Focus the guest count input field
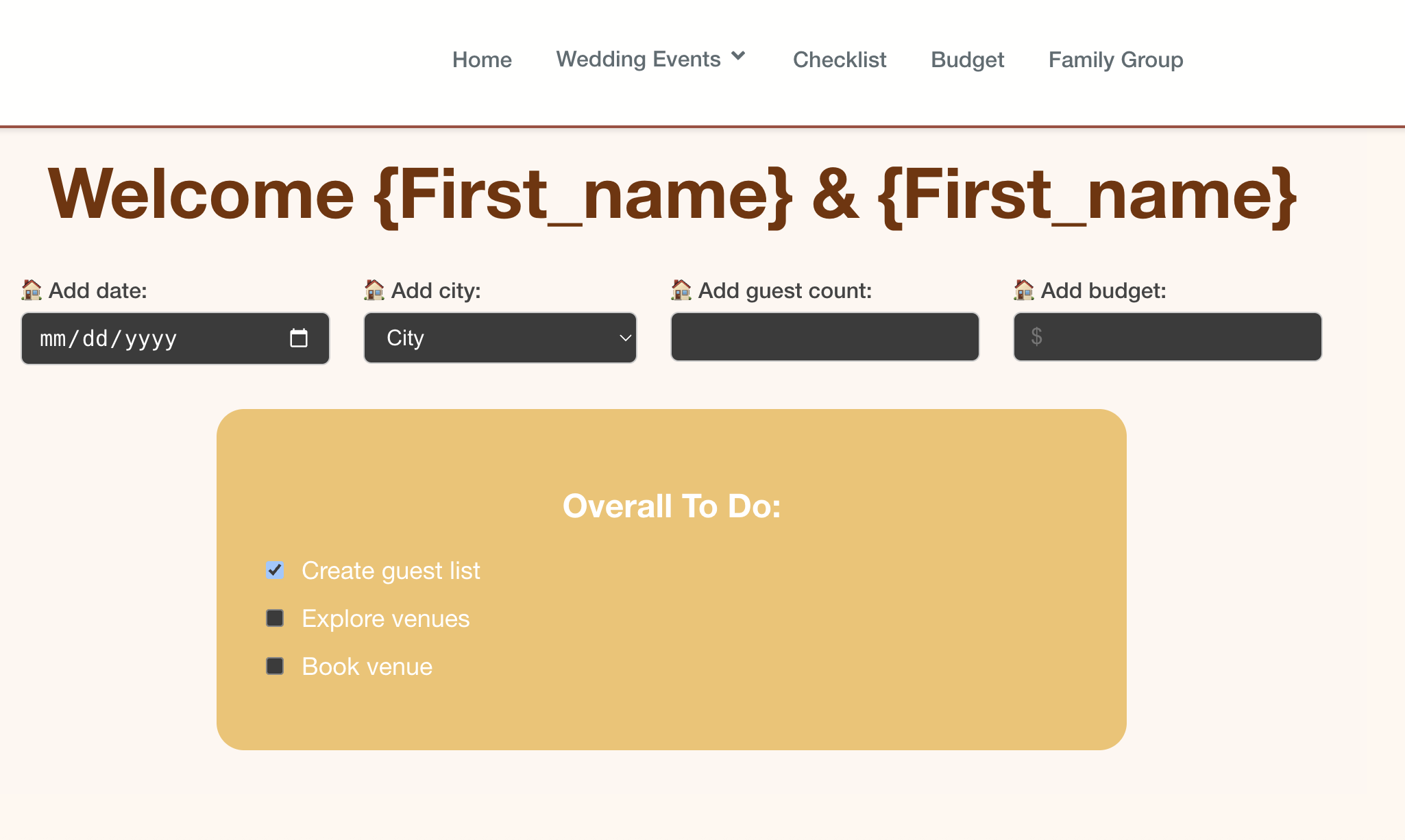Viewport: 1405px width, 840px height. 825,337
